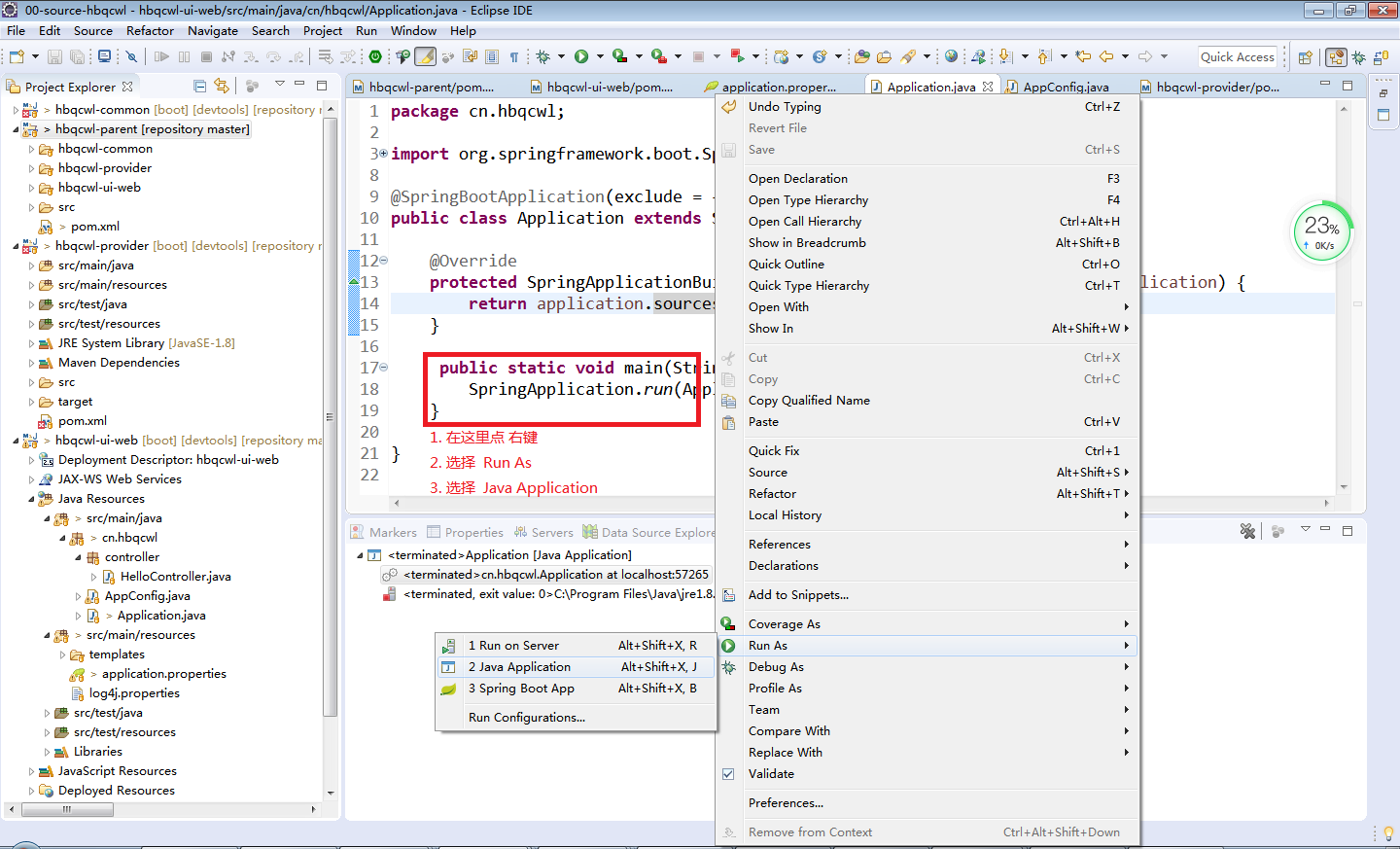Open the Refactor menu

(150, 30)
